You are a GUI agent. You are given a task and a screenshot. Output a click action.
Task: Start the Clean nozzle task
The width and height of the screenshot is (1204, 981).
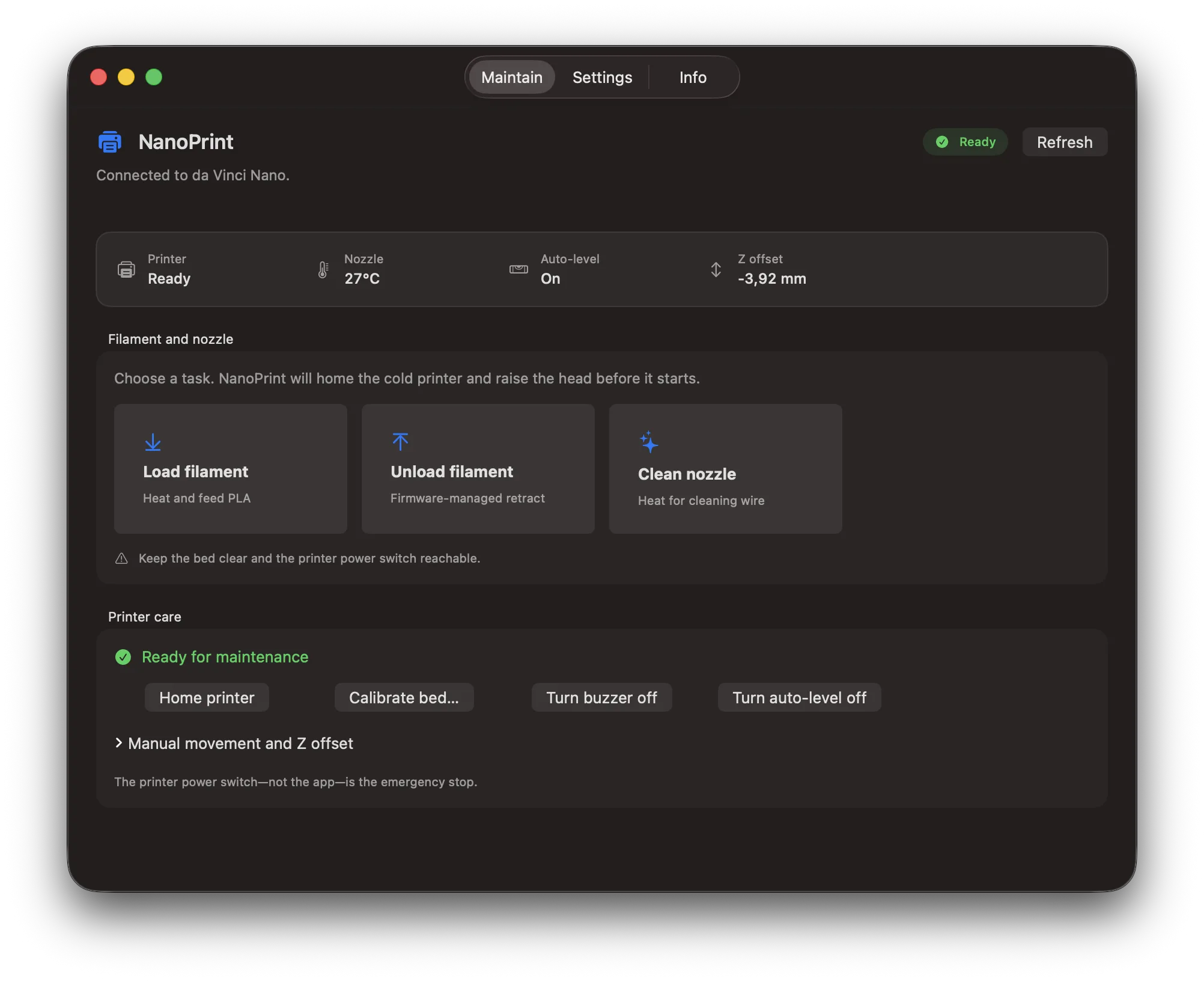[x=726, y=469]
